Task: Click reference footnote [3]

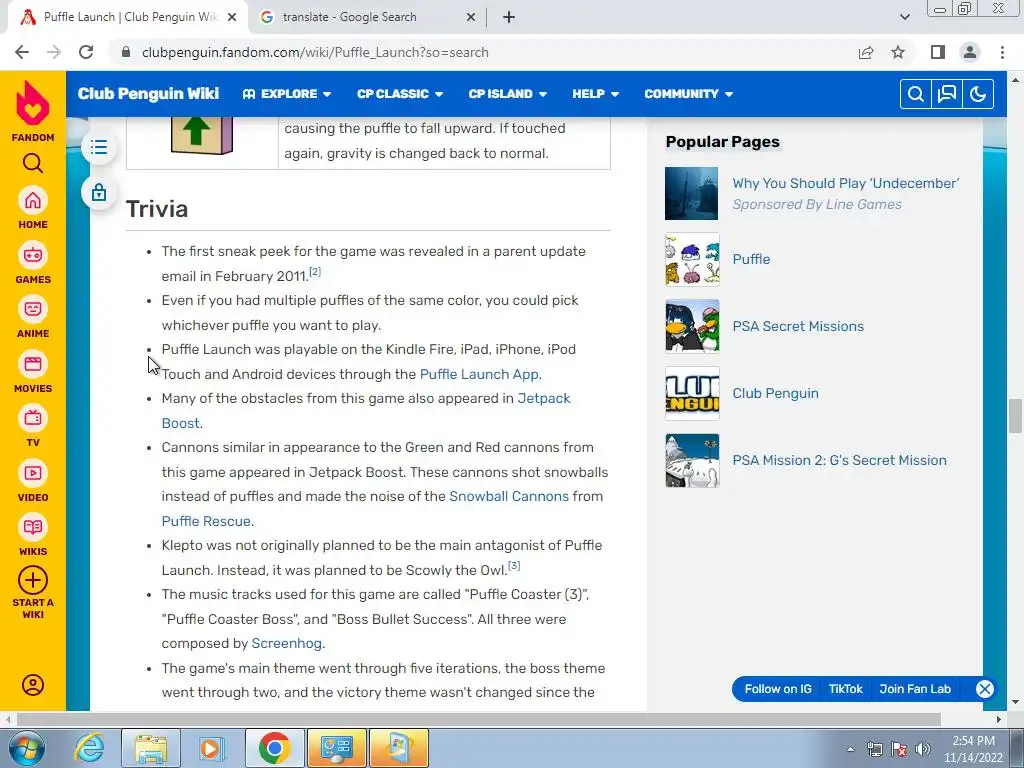Action: (x=514, y=566)
